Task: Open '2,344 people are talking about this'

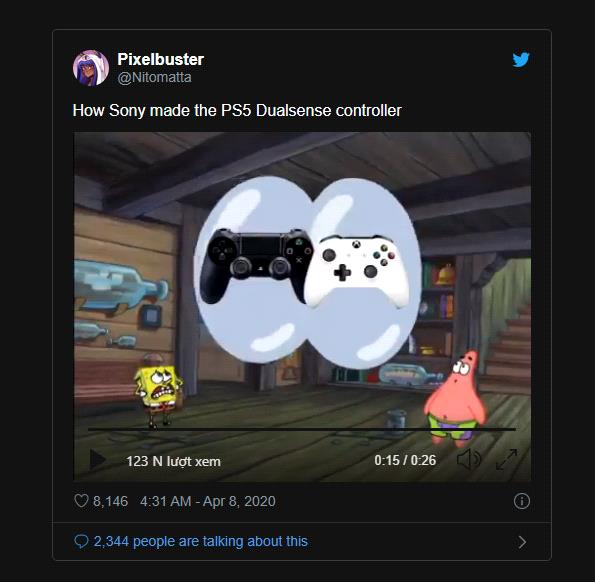Action: point(200,541)
